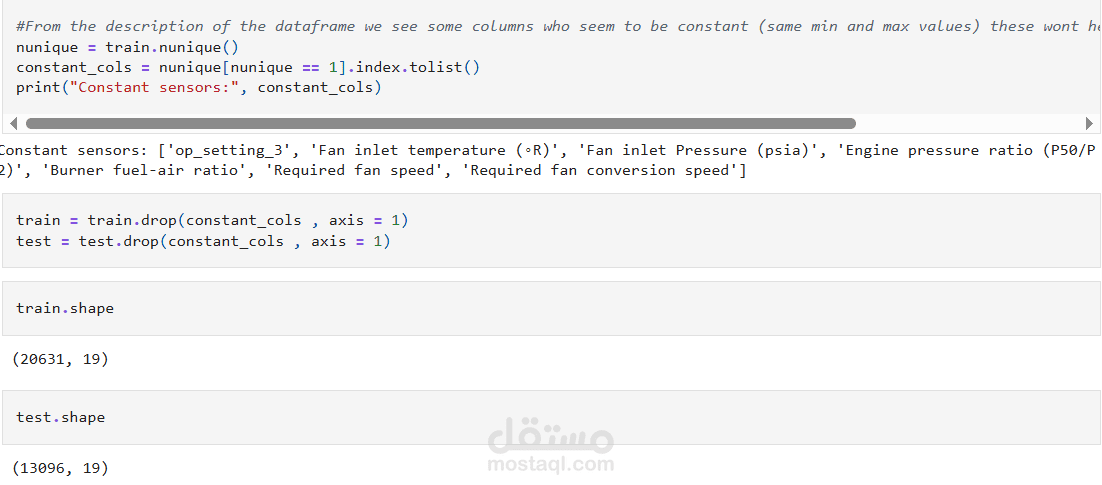The height and width of the screenshot is (485, 1102).
Task: Click 'Required fan conversion speed' output text
Action: pos(603,170)
